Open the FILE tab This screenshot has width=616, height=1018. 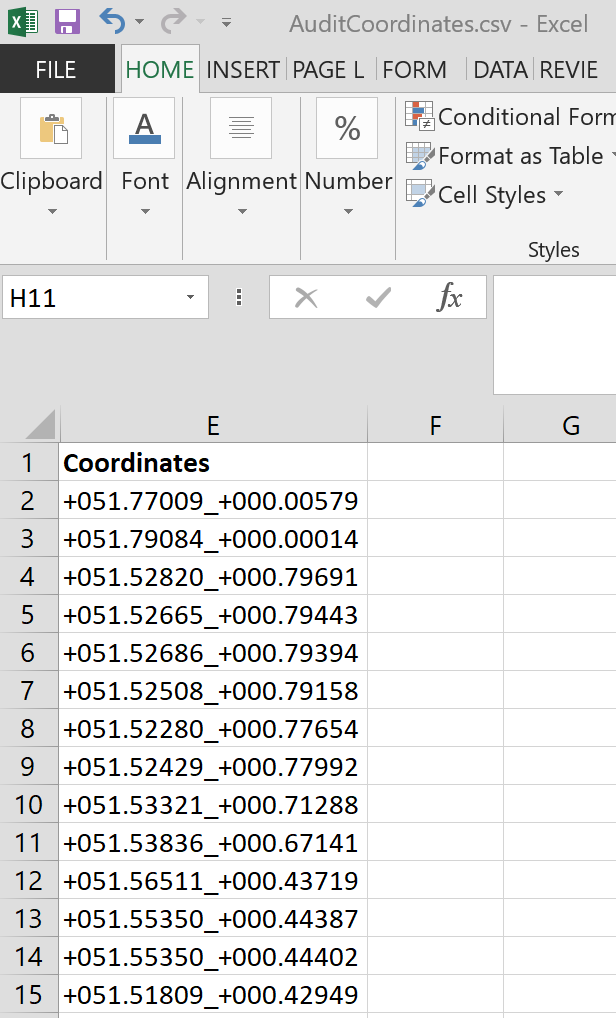point(56,69)
